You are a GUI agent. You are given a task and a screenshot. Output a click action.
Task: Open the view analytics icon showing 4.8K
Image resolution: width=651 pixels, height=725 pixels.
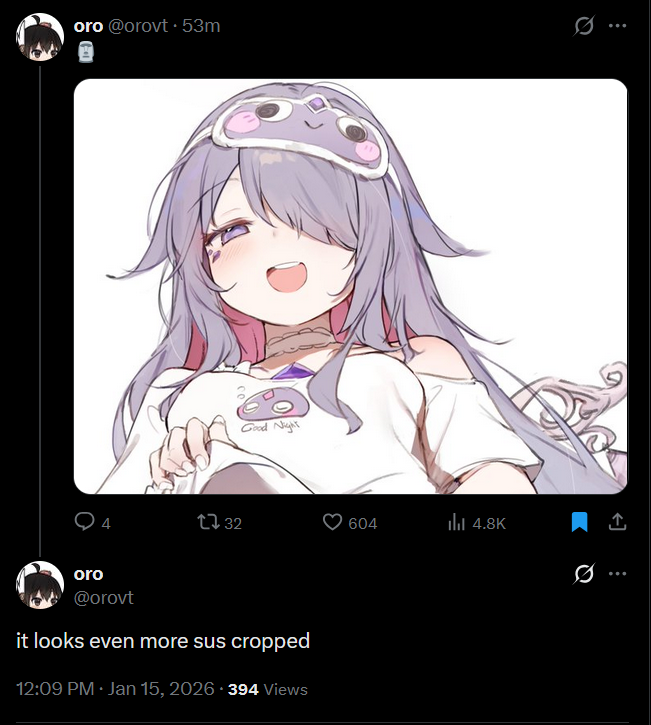pos(456,523)
